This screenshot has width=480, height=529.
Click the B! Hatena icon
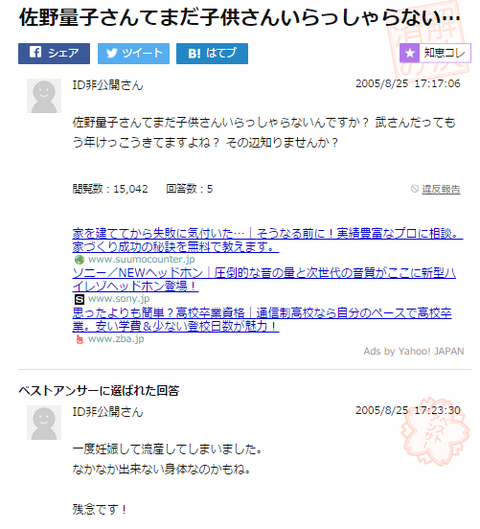pos(194,53)
